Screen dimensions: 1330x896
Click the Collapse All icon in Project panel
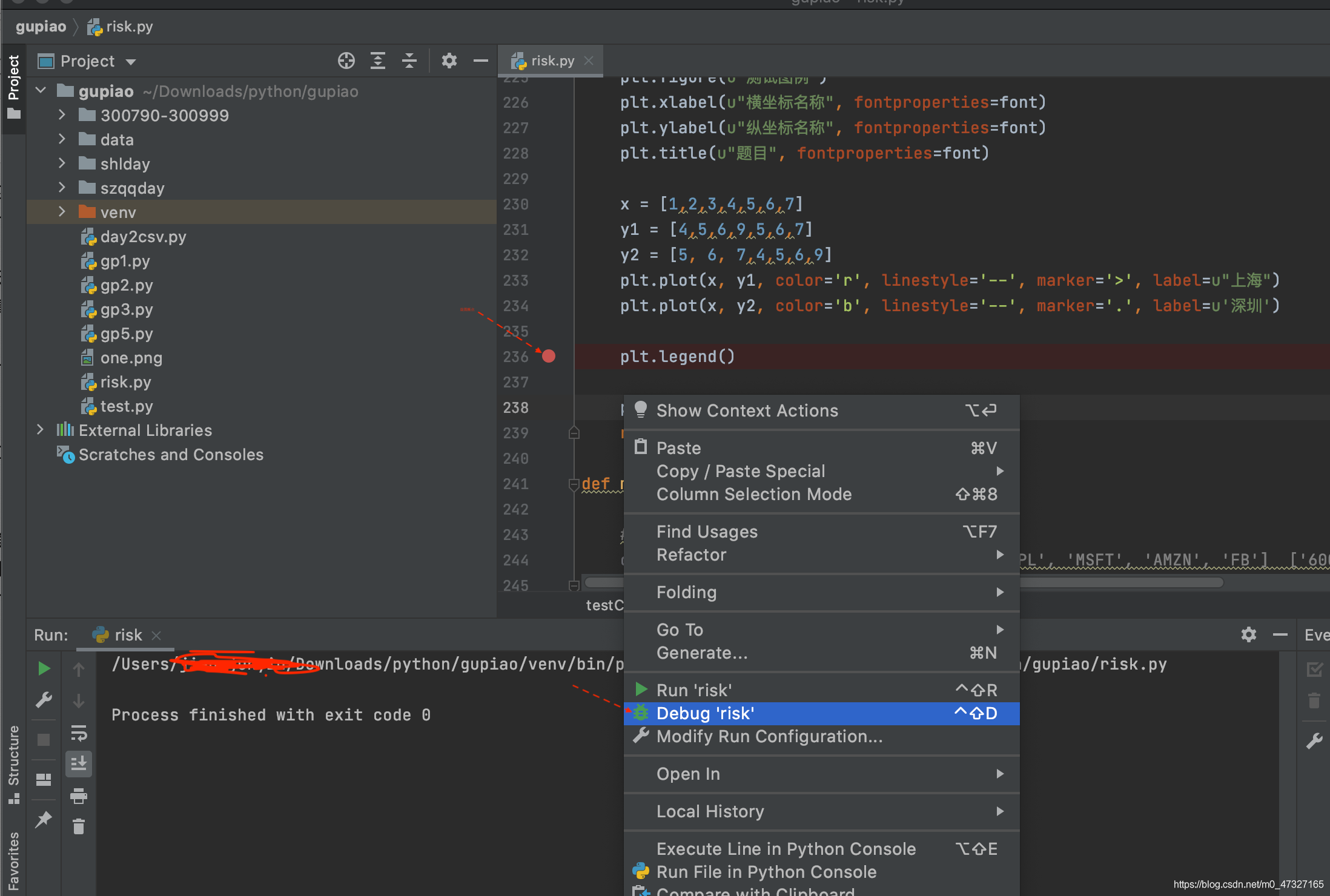point(409,61)
